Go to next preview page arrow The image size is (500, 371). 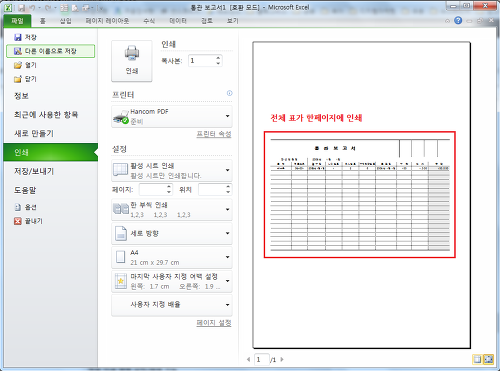pos(282,359)
